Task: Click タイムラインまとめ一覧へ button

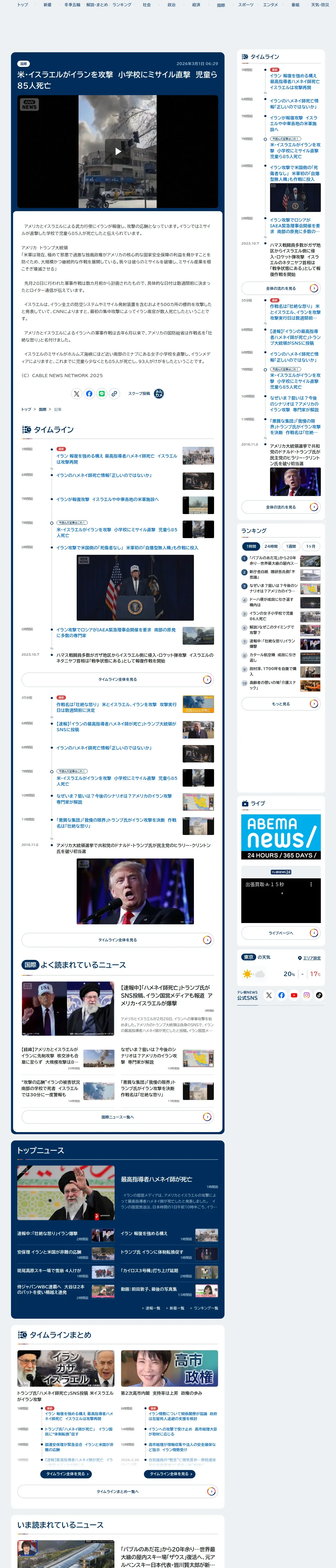Action: (118, 1491)
